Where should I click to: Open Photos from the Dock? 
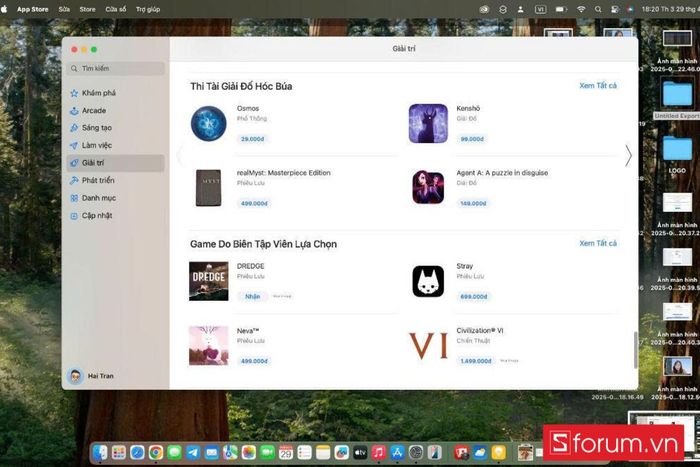click(249, 453)
